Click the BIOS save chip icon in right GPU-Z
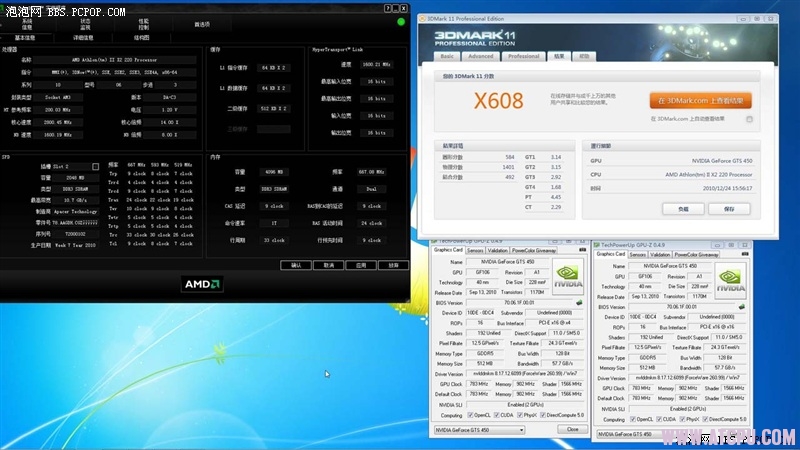This screenshot has height=450, width=800. pos(742,307)
